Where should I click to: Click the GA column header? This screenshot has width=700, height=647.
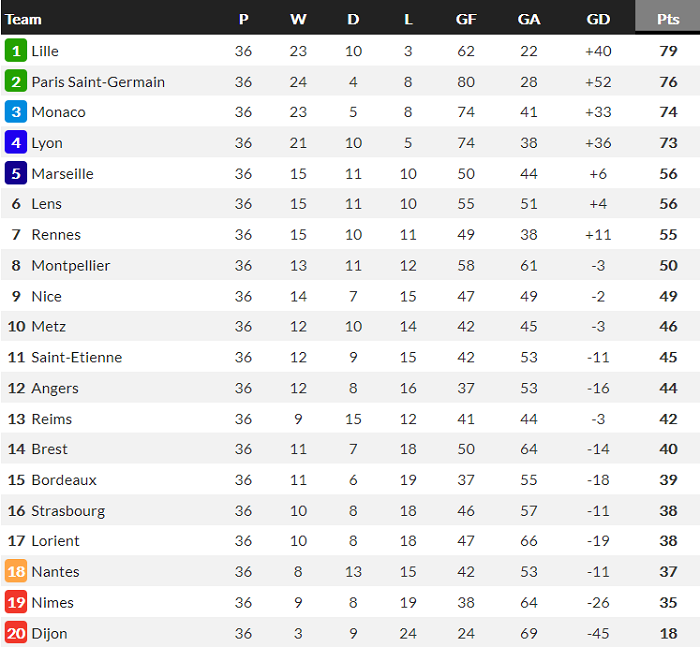[x=529, y=19]
